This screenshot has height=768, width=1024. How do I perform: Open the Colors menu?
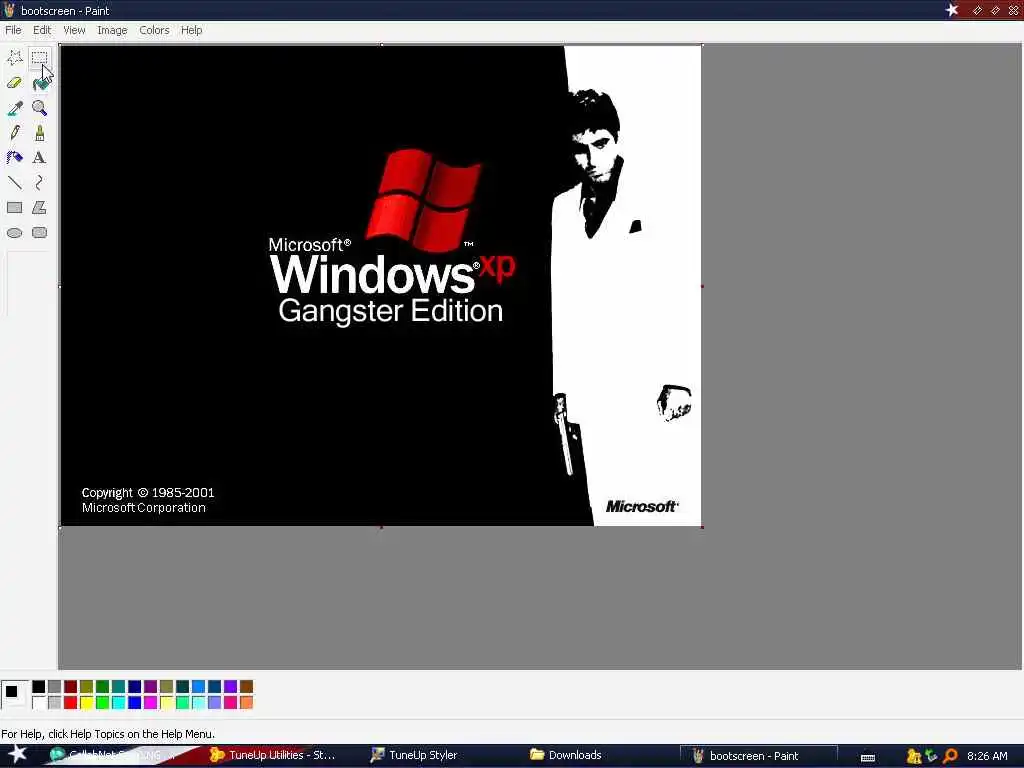[x=154, y=30]
